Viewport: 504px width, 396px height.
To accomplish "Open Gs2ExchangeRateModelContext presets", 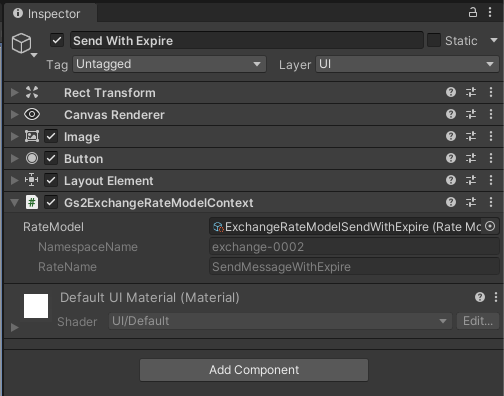I will click(x=471, y=202).
